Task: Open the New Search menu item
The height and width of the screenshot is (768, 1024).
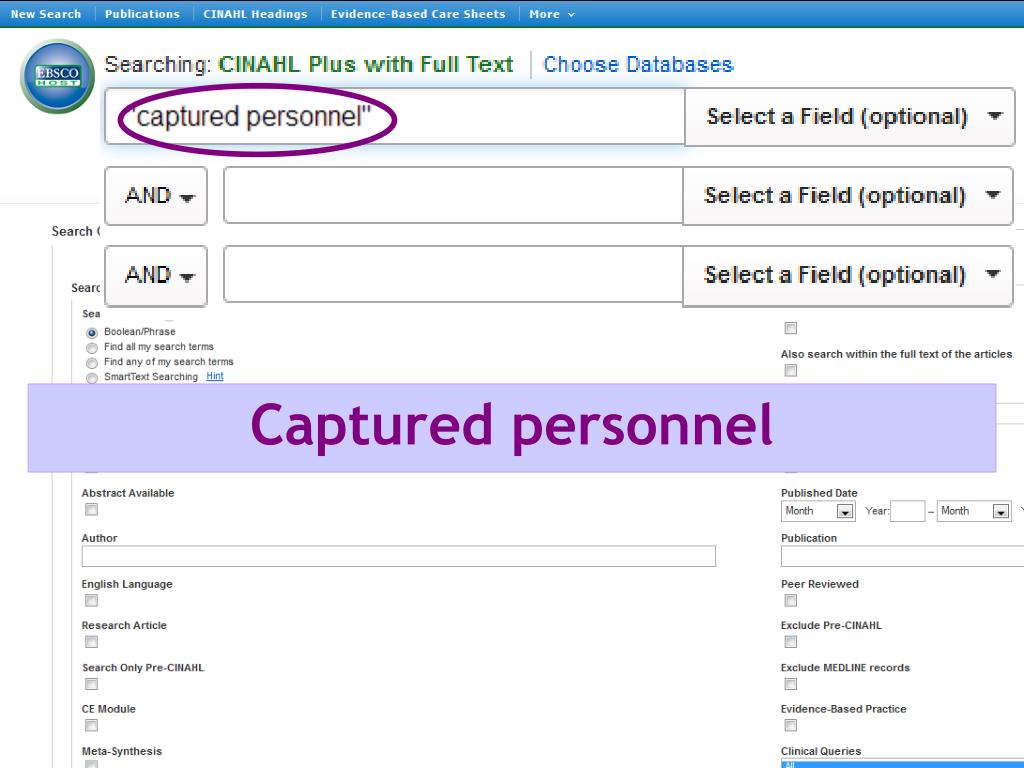Action: 46,14
